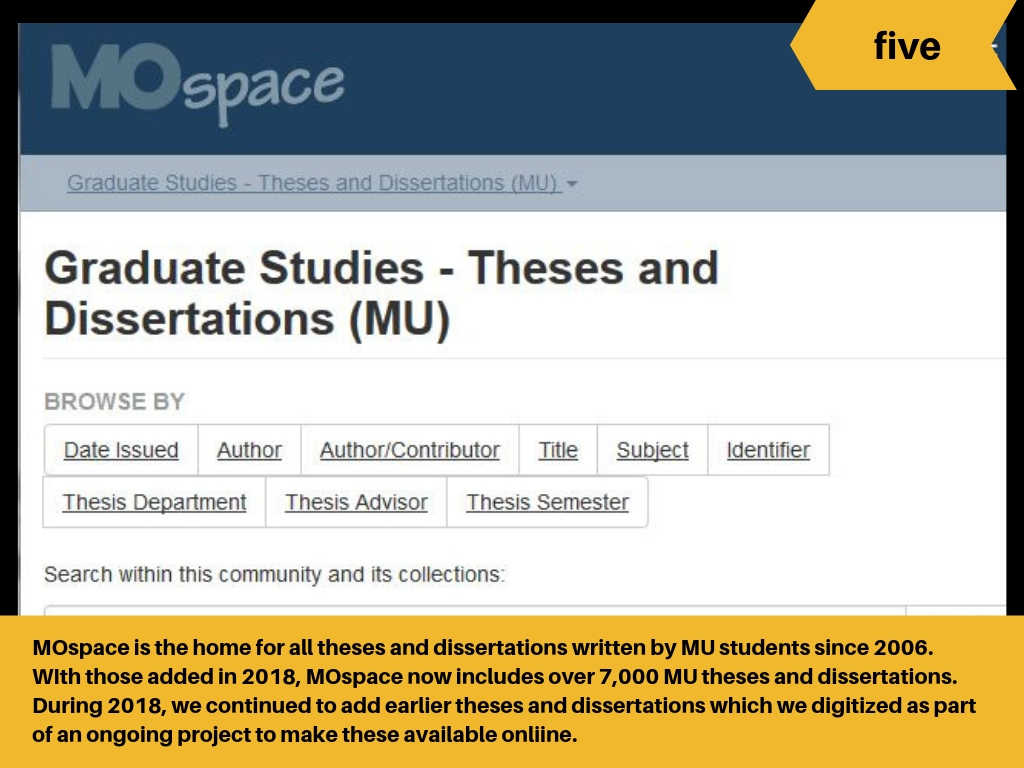
Task: Open Thesis Advisor browse list
Action: click(356, 502)
